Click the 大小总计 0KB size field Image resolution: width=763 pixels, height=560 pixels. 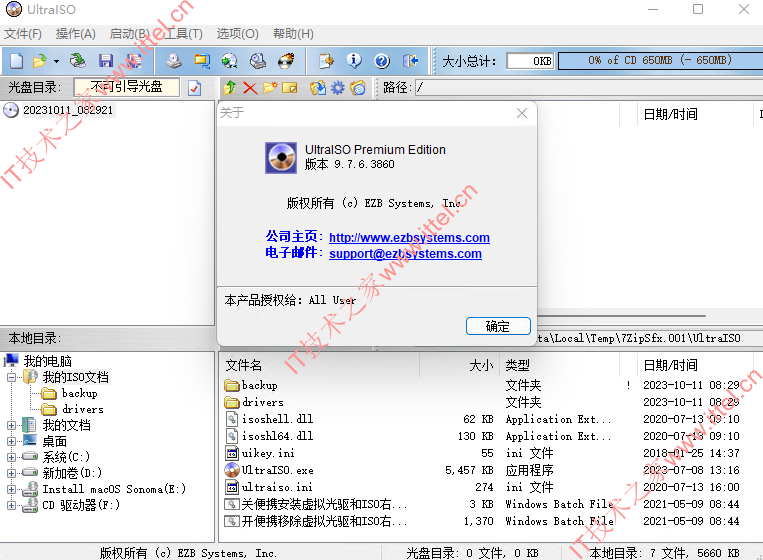click(530, 61)
